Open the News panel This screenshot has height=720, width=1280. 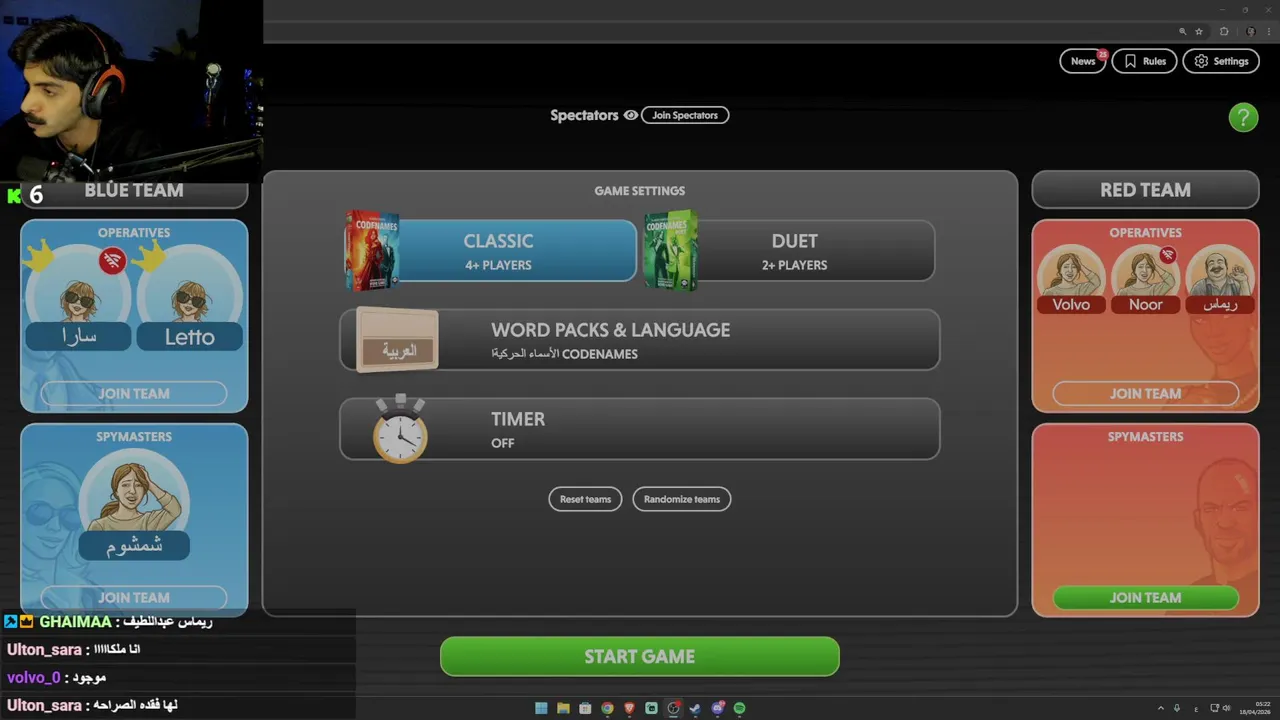pyautogui.click(x=1083, y=61)
